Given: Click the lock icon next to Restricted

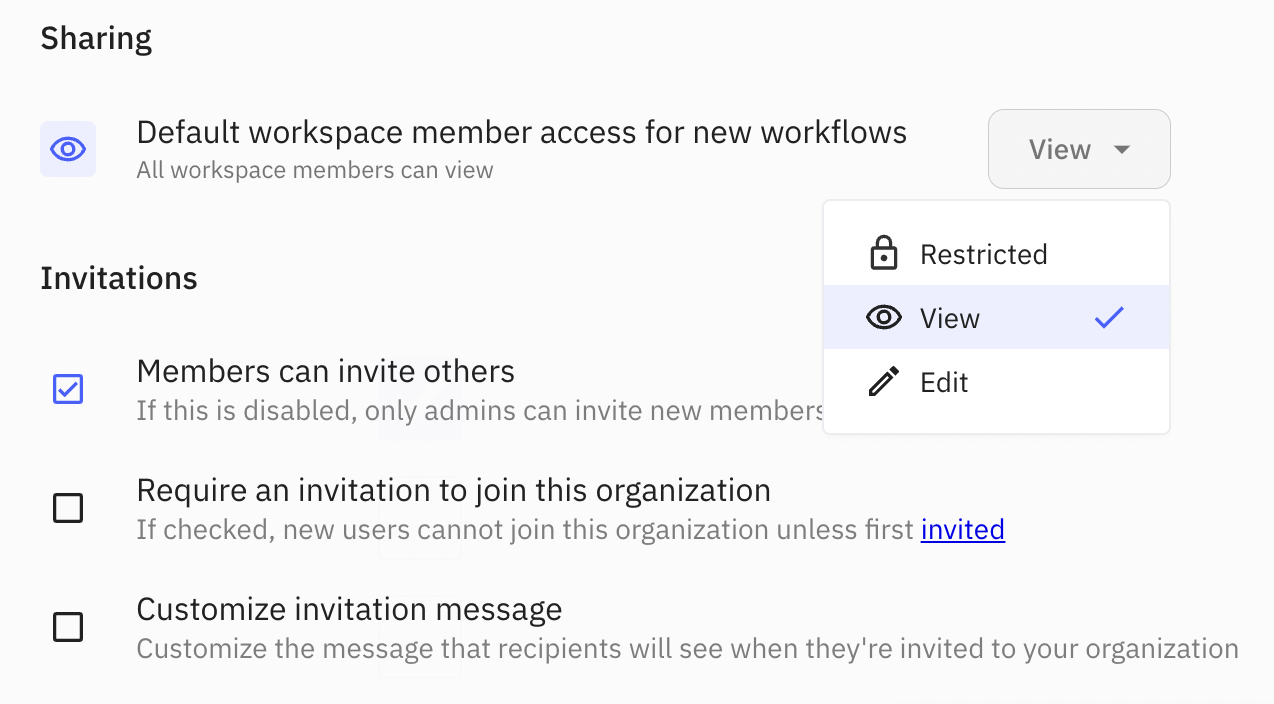Looking at the screenshot, I should coord(883,254).
